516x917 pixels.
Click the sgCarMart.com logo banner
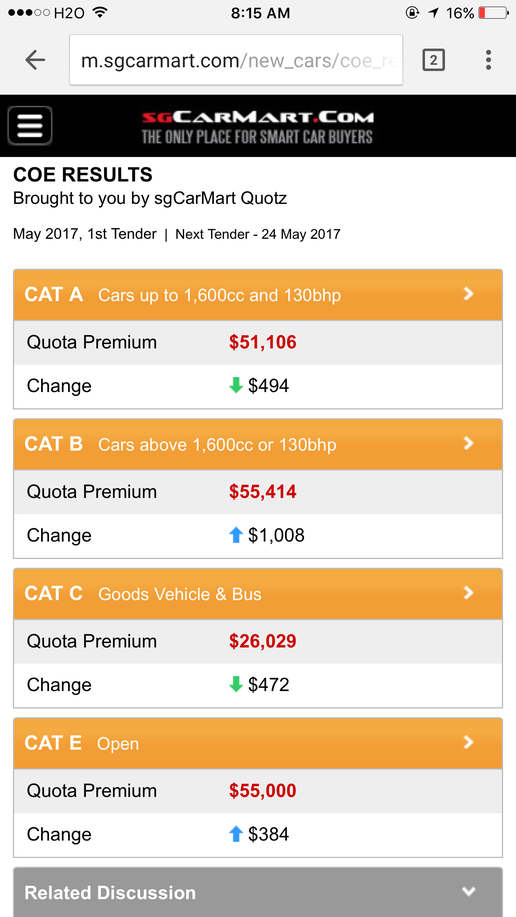257,127
